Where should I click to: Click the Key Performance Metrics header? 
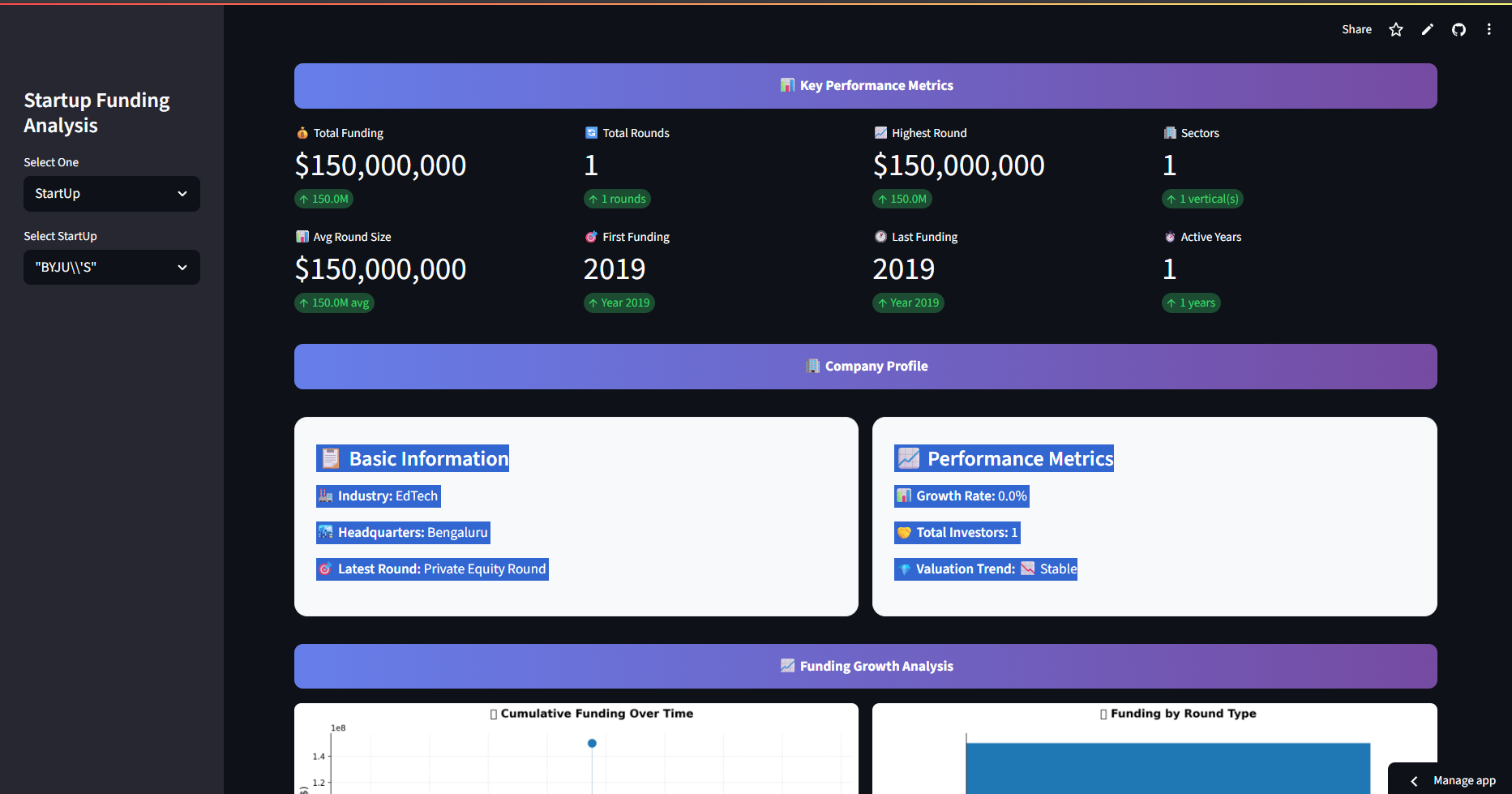click(865, 86)
